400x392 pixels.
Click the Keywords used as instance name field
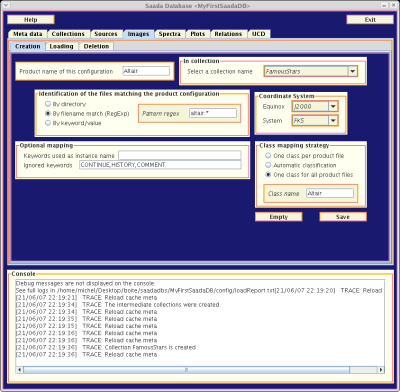pos(180,156)
